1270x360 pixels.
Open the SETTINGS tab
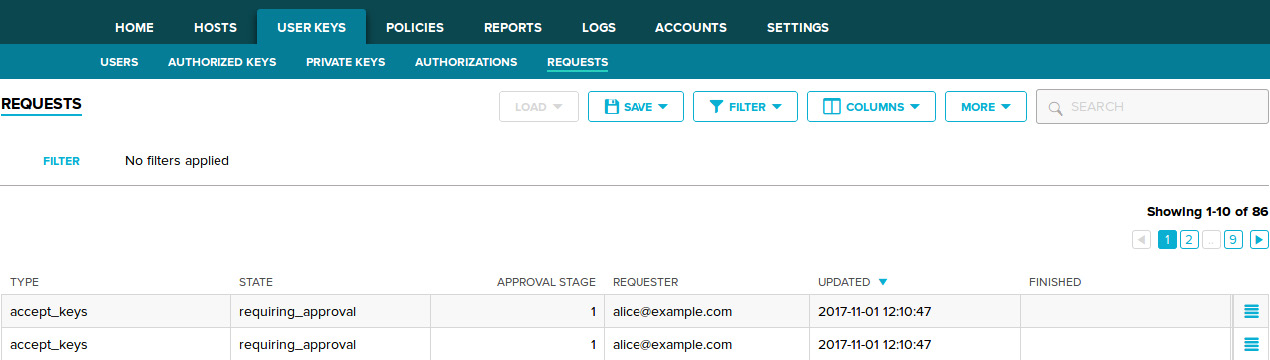pyautogui.click(x=798, y=27)
